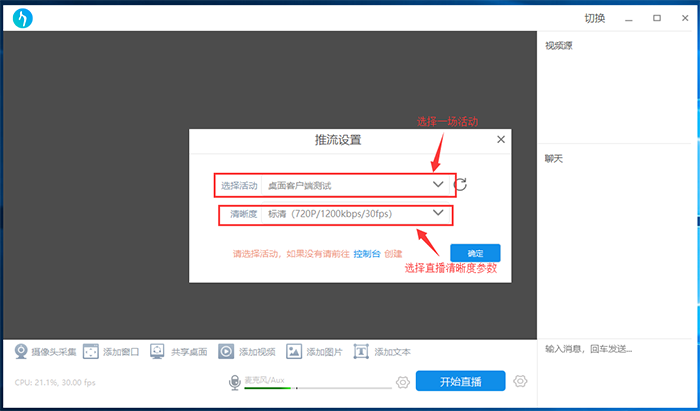
Task: Click the add image (添加图片) icon
Action: [x=294, y=352]
